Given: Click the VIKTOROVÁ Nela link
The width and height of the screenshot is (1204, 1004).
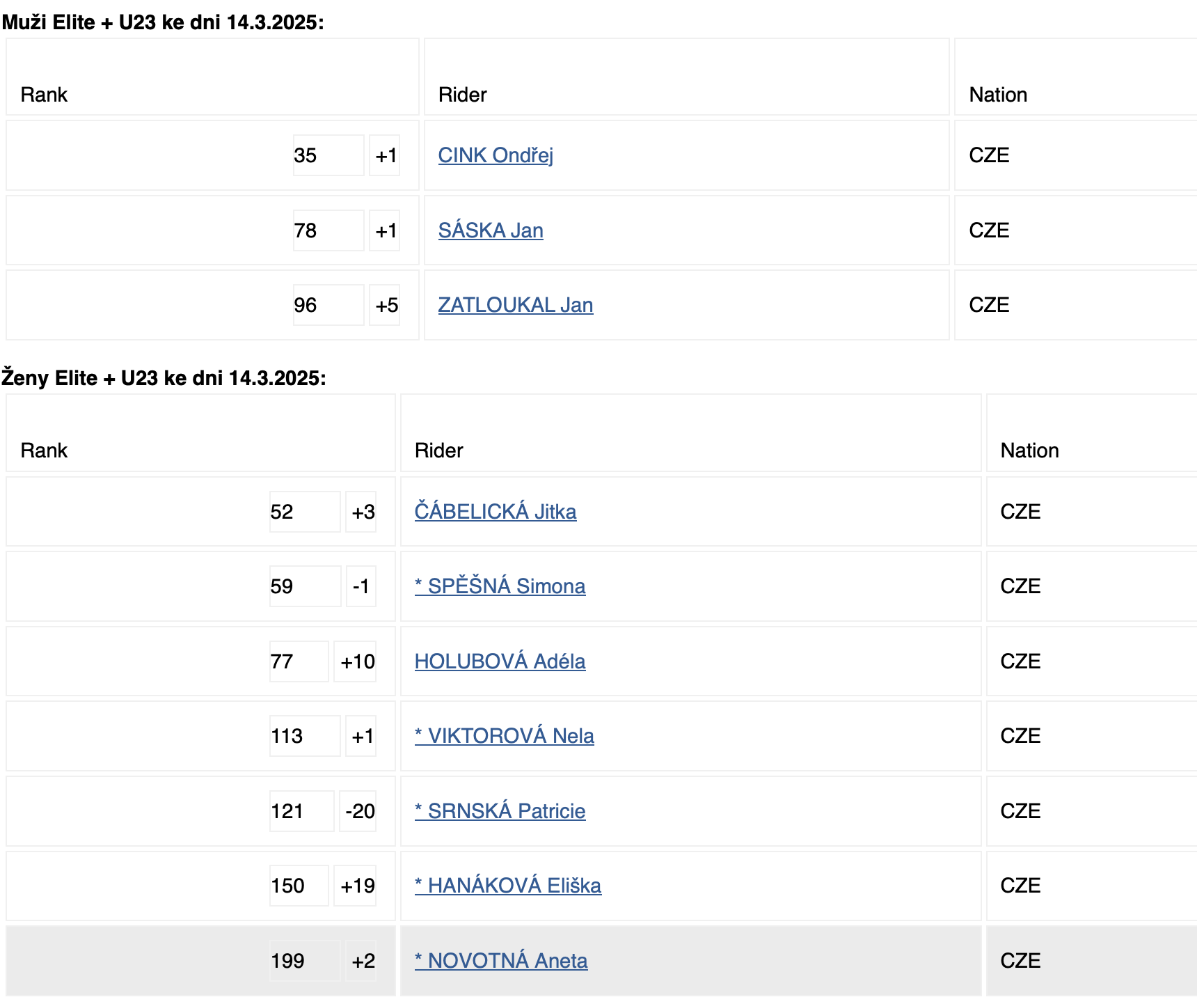Looking at the screenshot, I should click(x=504, y=736).
